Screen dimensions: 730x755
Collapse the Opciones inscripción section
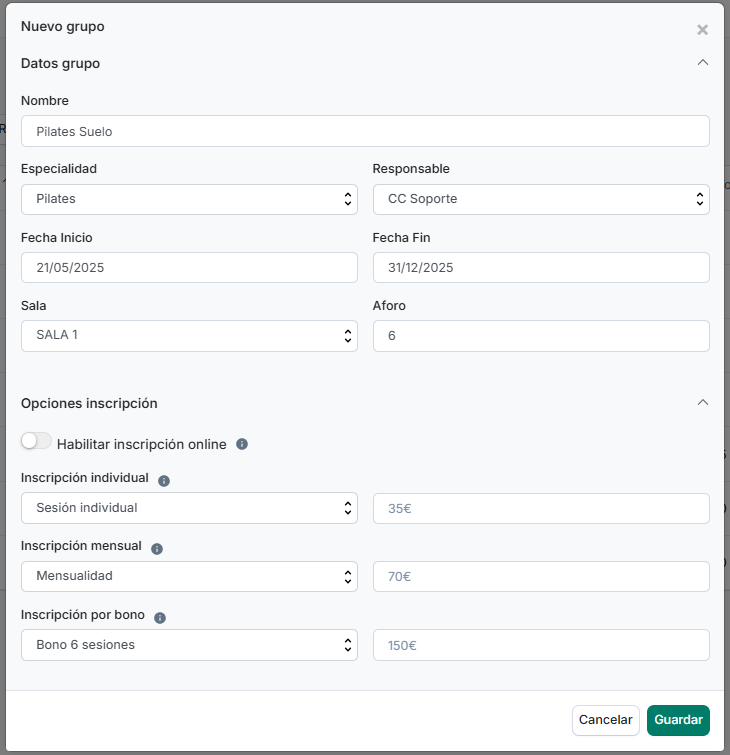tap(703, 403)
